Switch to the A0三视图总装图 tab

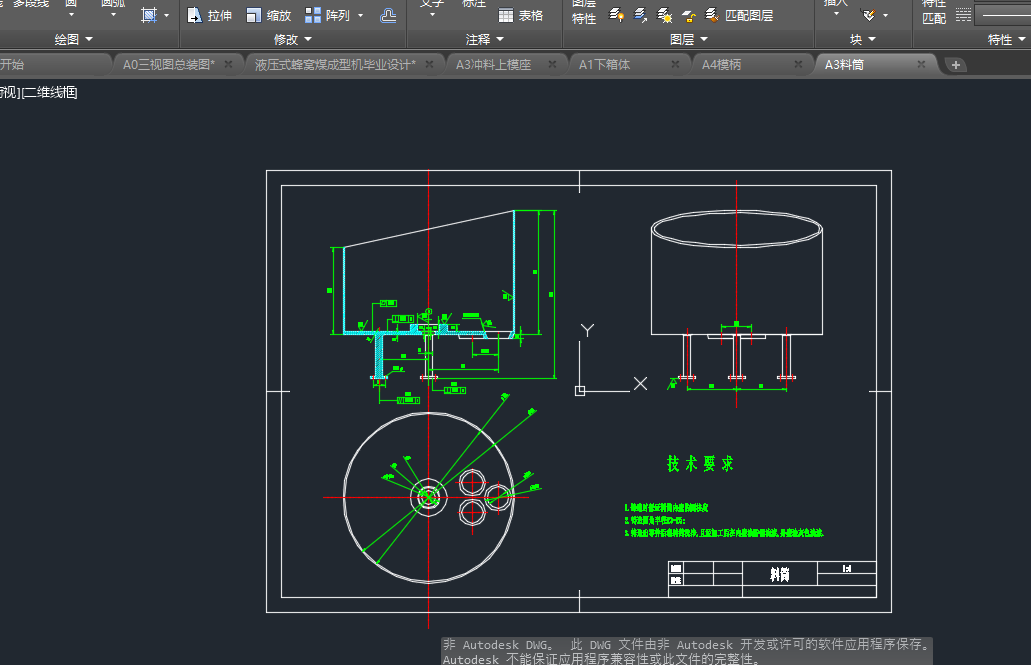tap(168, 64)
